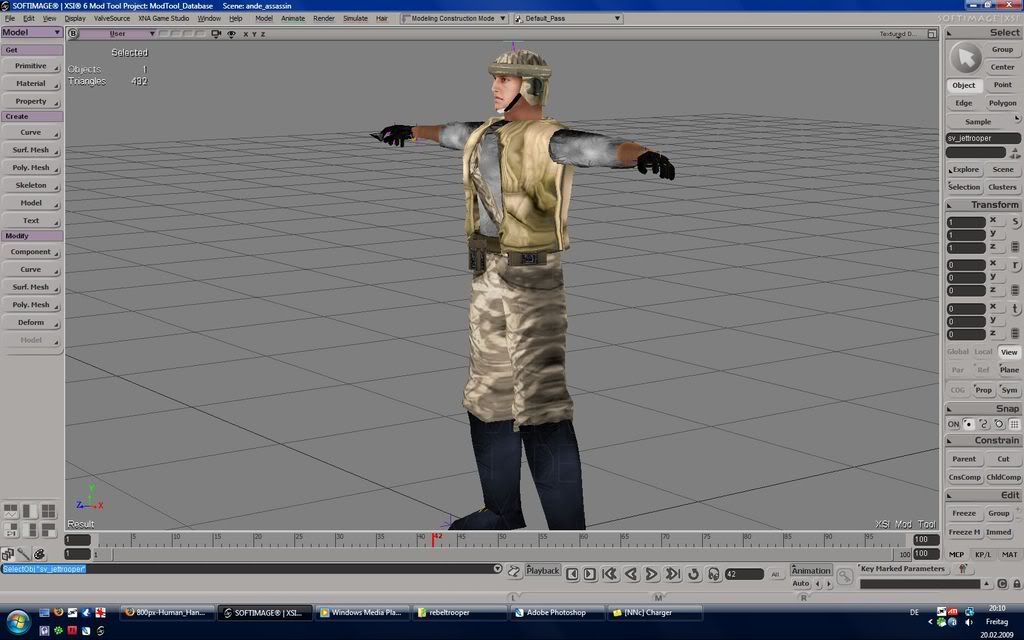Click the Parent constrain button

point(963,459)
